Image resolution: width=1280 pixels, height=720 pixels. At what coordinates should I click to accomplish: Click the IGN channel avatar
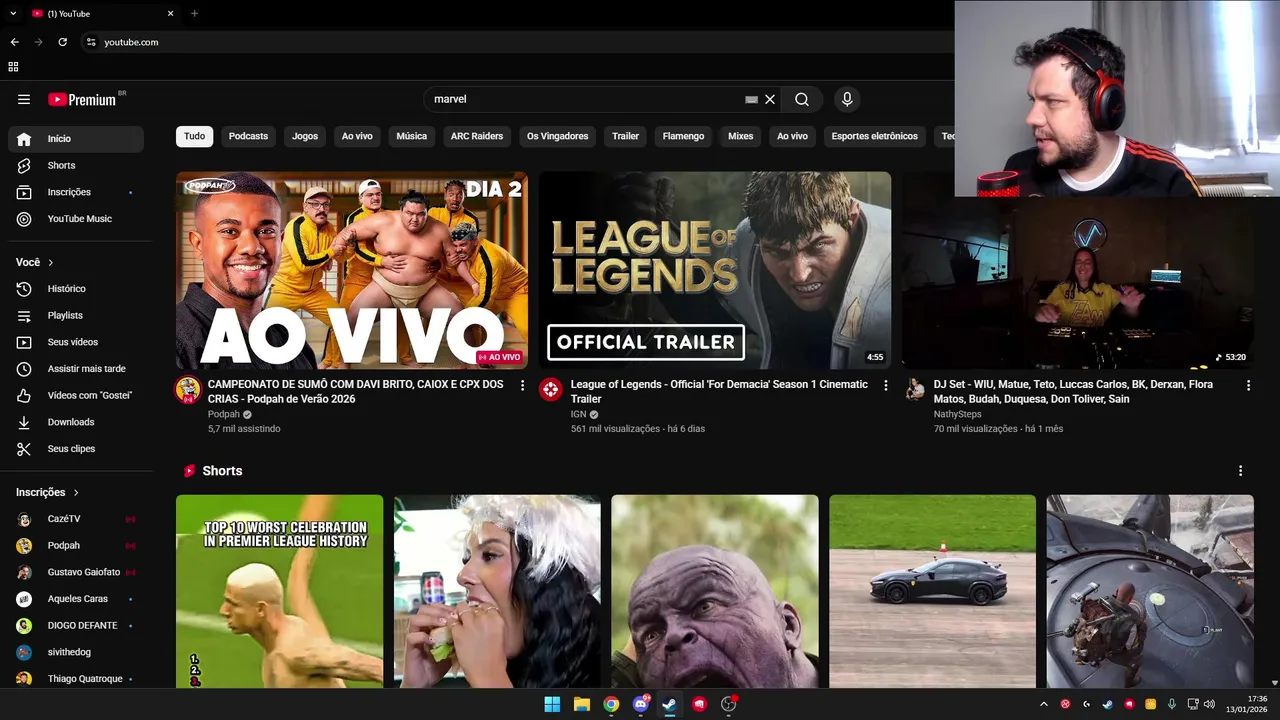tap(551, 390)
